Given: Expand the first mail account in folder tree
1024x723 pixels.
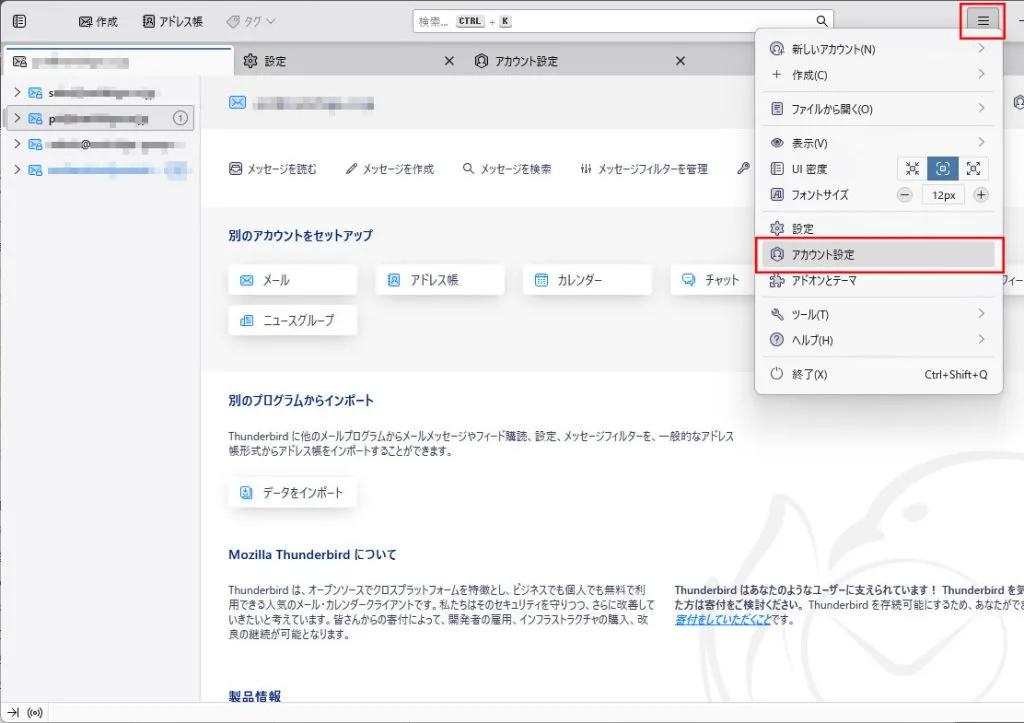Looking at the screenshot, I should pyautogui.click(x=16, y=92).
